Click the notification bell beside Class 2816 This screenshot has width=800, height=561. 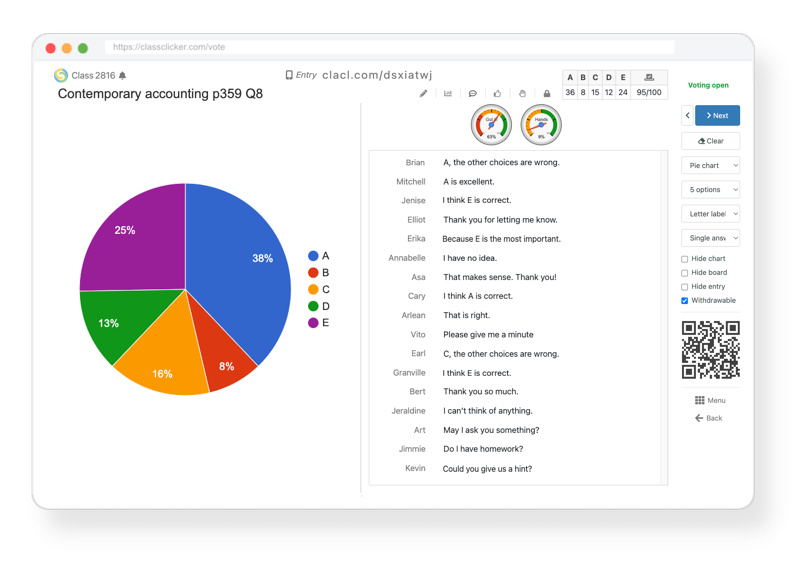click(x=123, y=75)
